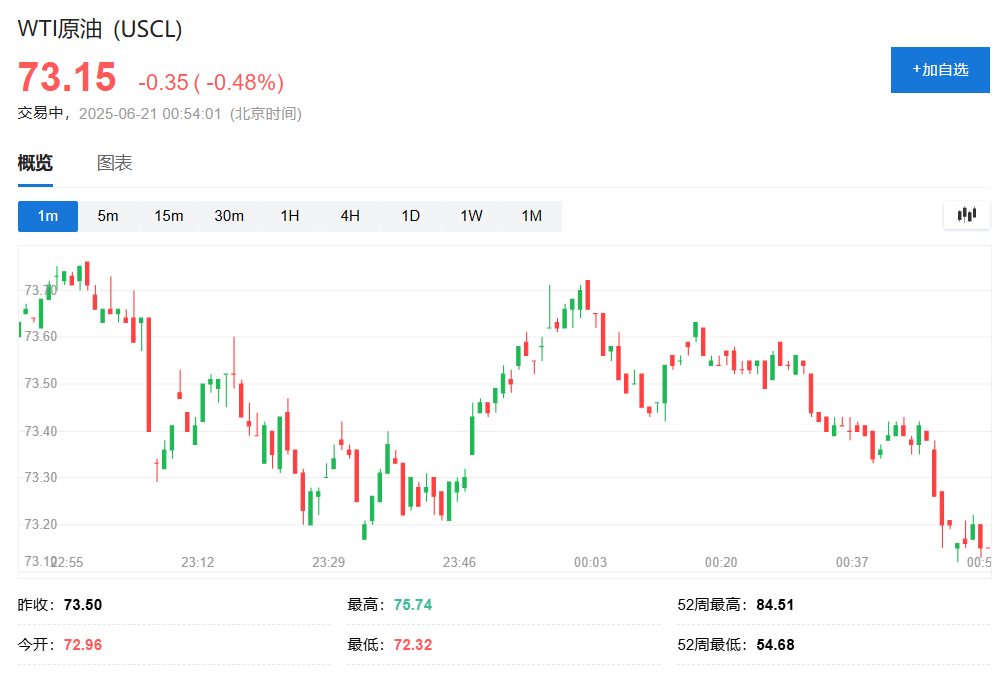Click the 最低 value 72.32
1004x683 pixels.
coord(413,645)
